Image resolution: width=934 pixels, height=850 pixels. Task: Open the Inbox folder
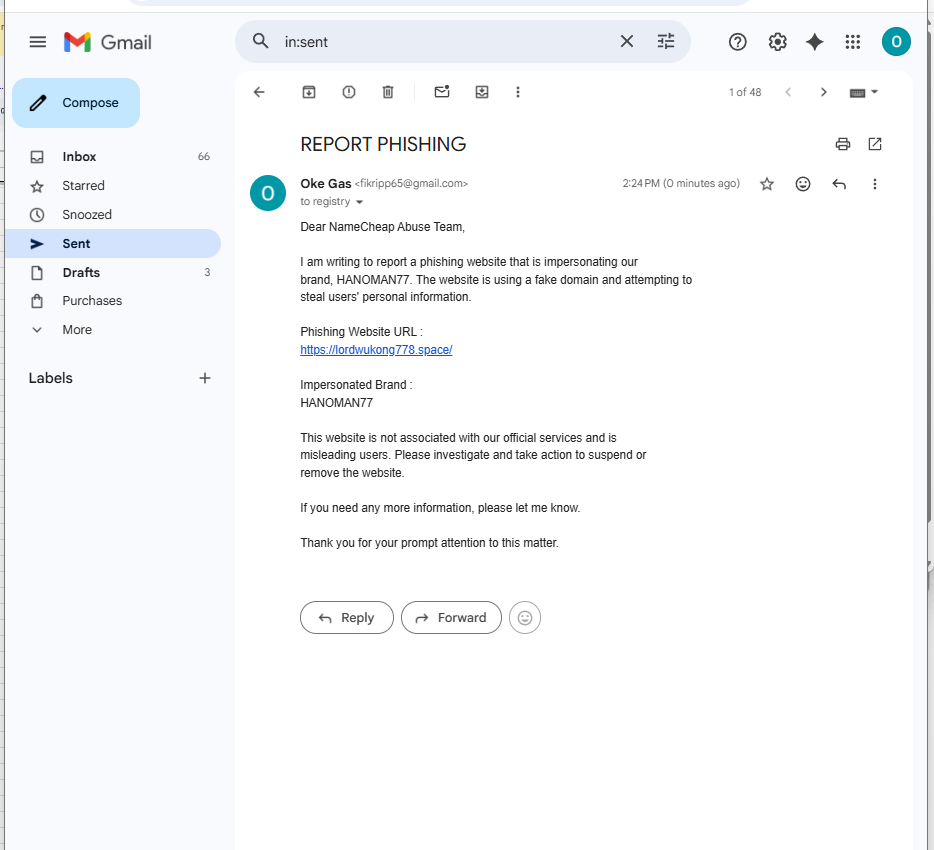[x=113, y=157]
